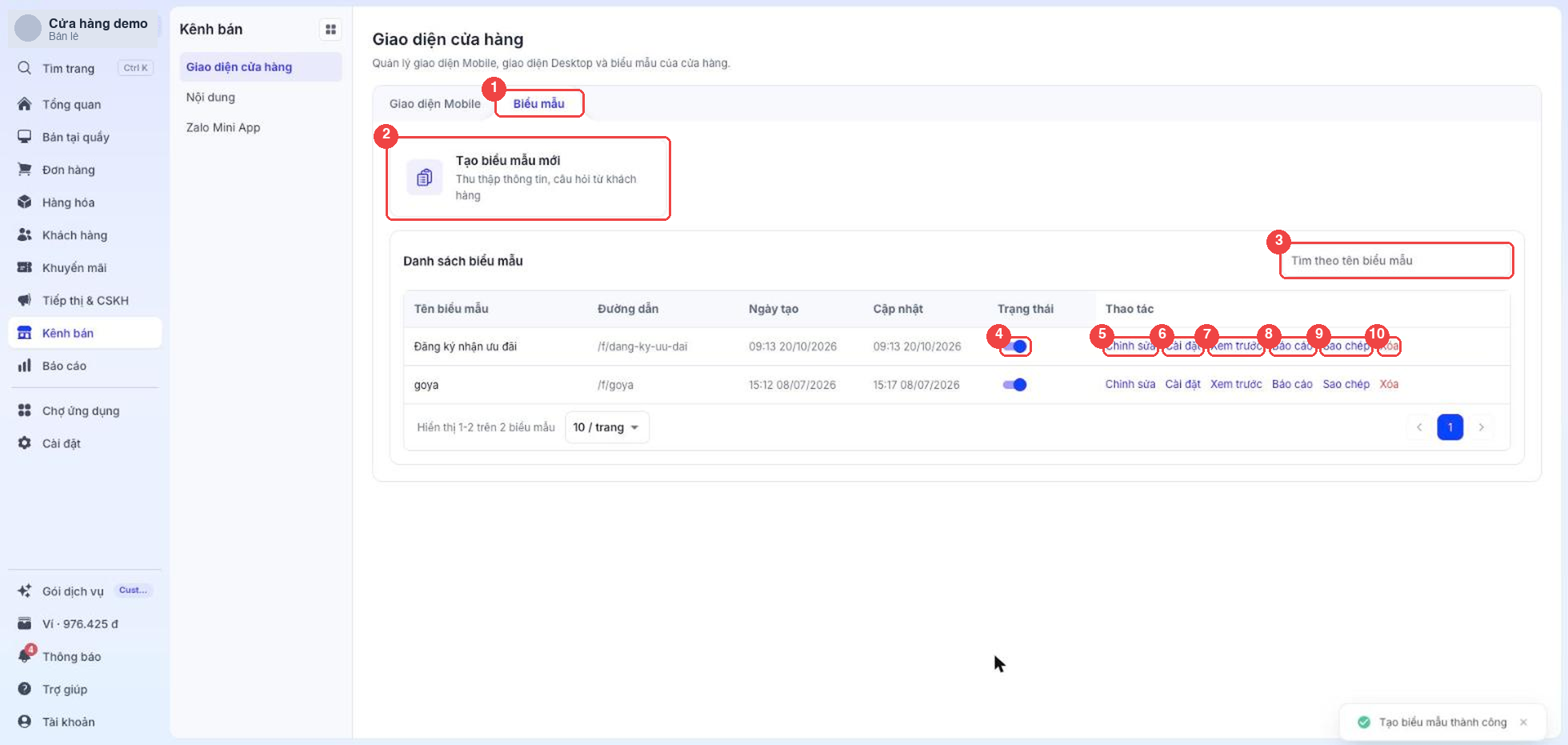
Task: Click the Tiếp thị & CSKH megaphone icon
Action: pyautogui.click(x=25, y=300)
